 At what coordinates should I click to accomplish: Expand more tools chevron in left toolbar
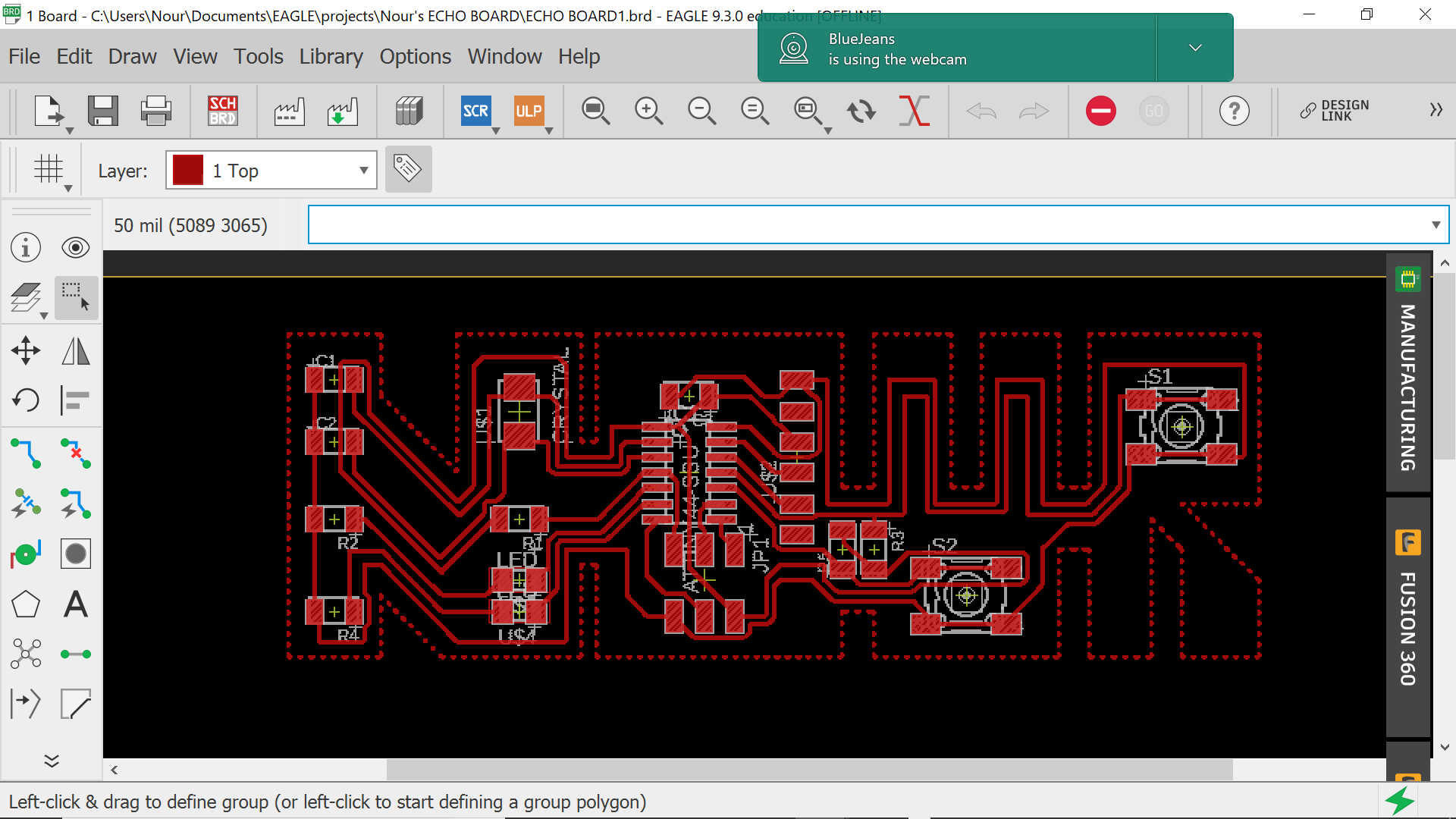[52, 761]
